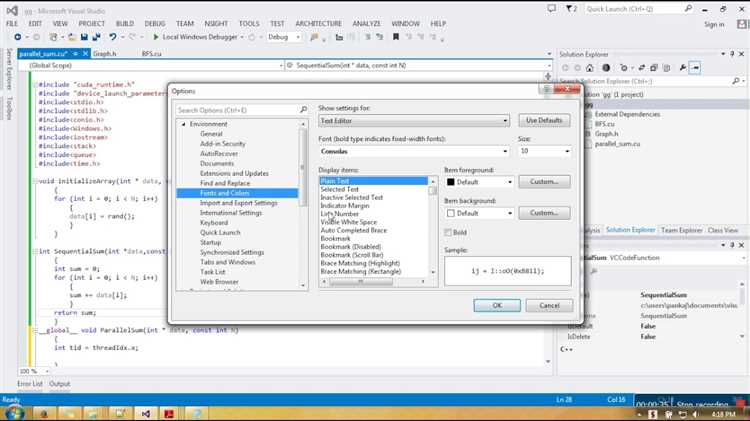The height and width of the screenshot is (421, 750).
Task: Click Collapse All icon in Solution Explorer
Action: click(654, 68)
